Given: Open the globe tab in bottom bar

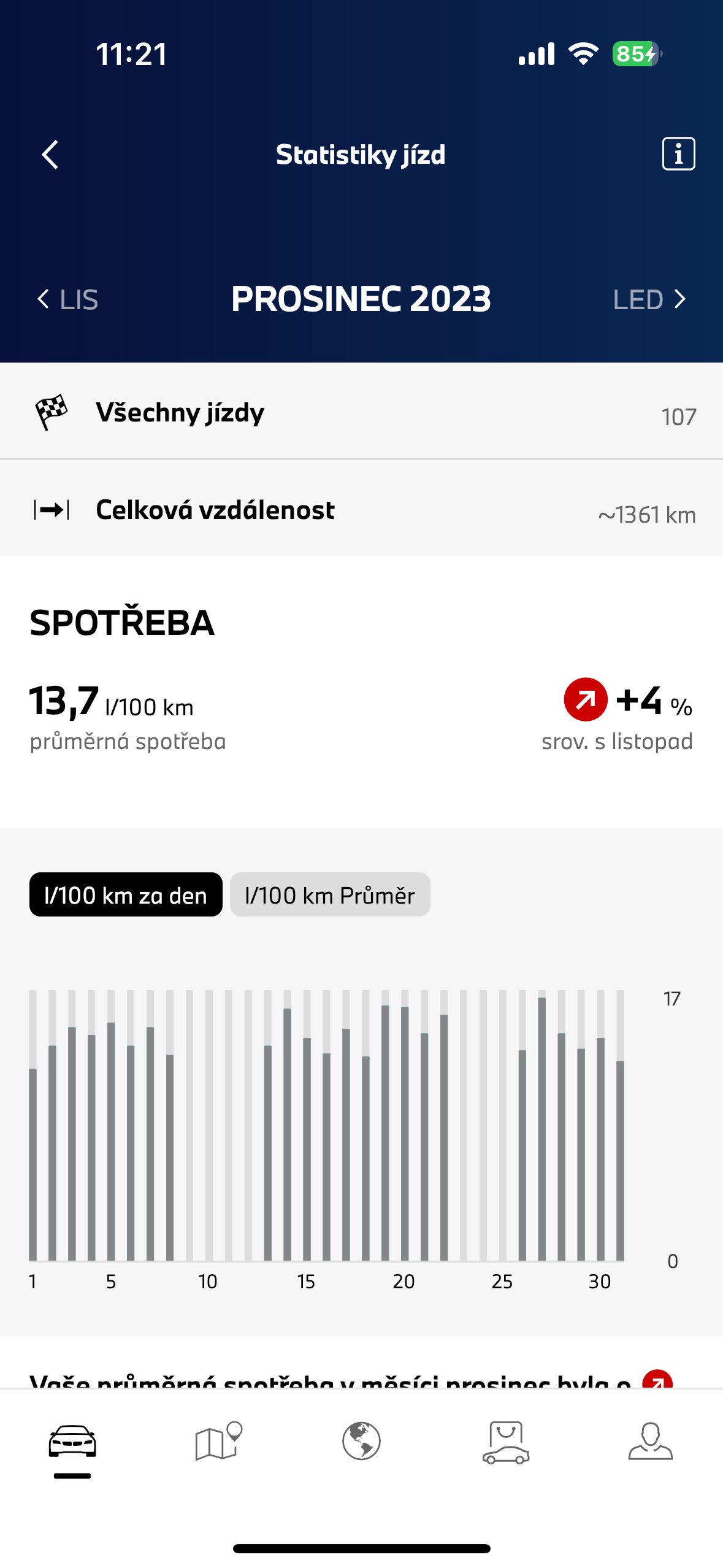Looking at the screenshot, I should (361, 1440).
